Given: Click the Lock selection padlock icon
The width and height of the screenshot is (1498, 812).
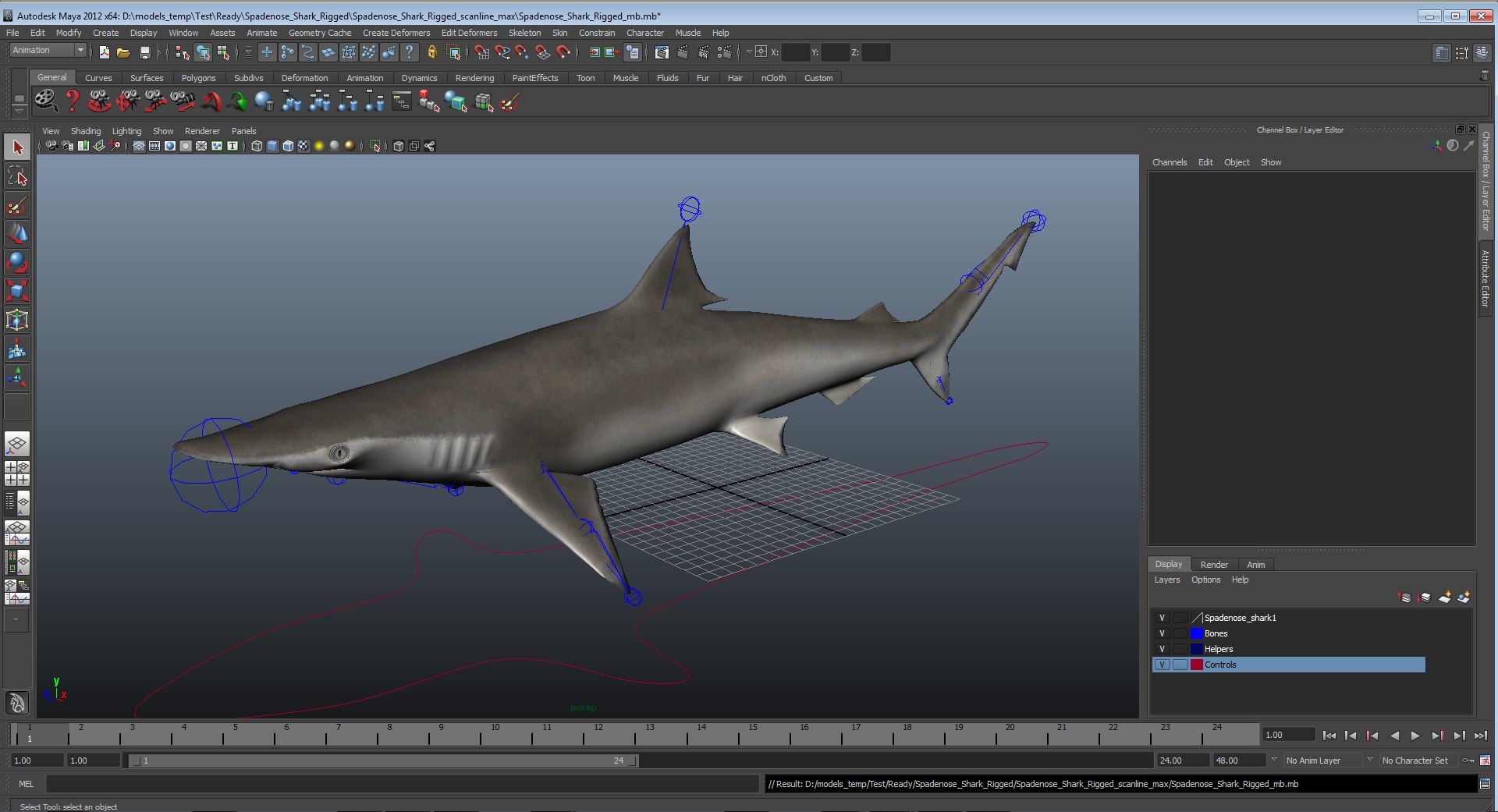Looking at the screenshot, I should (431, 52).
